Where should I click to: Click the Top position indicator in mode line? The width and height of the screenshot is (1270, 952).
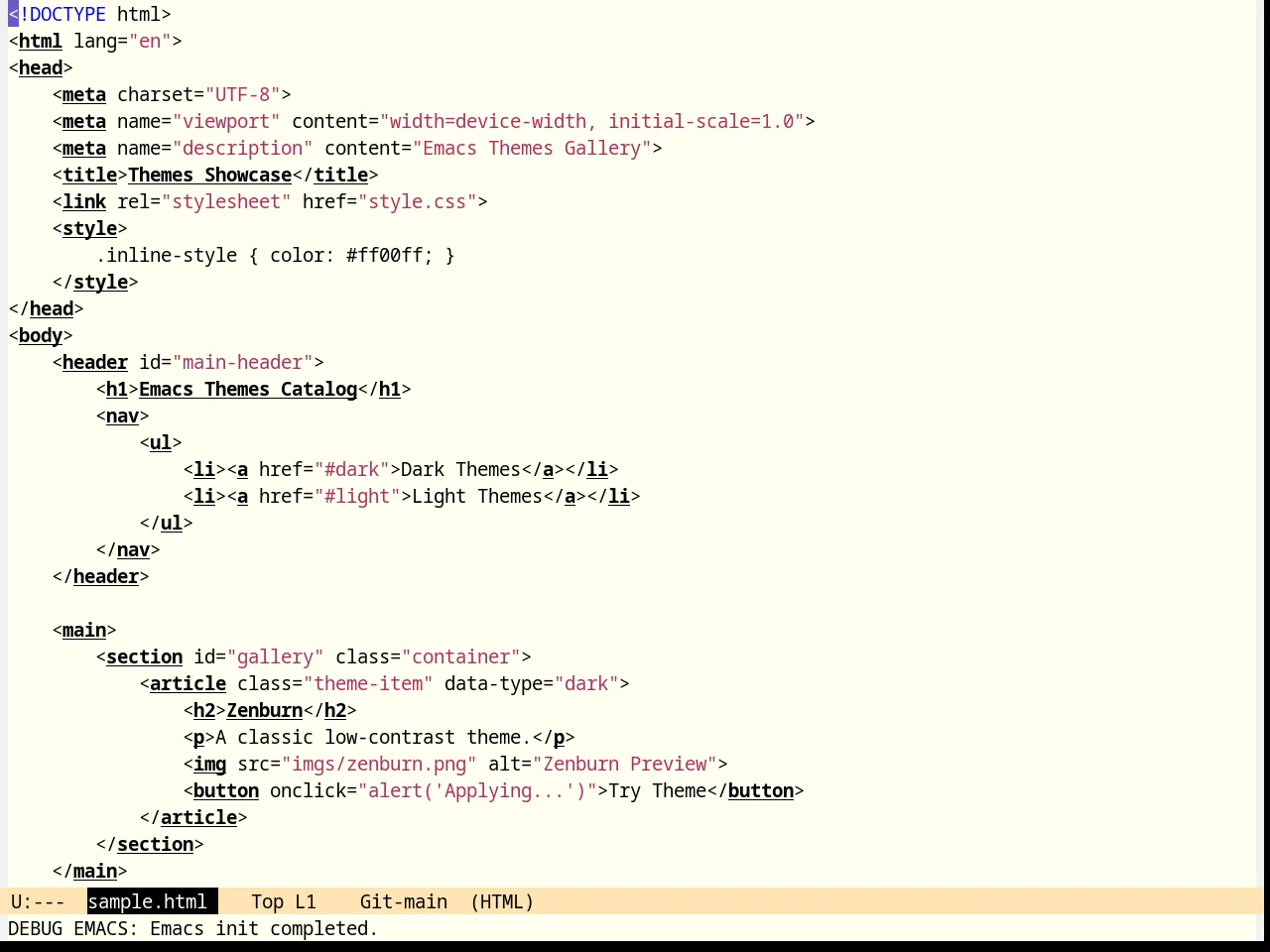[267, 901]
